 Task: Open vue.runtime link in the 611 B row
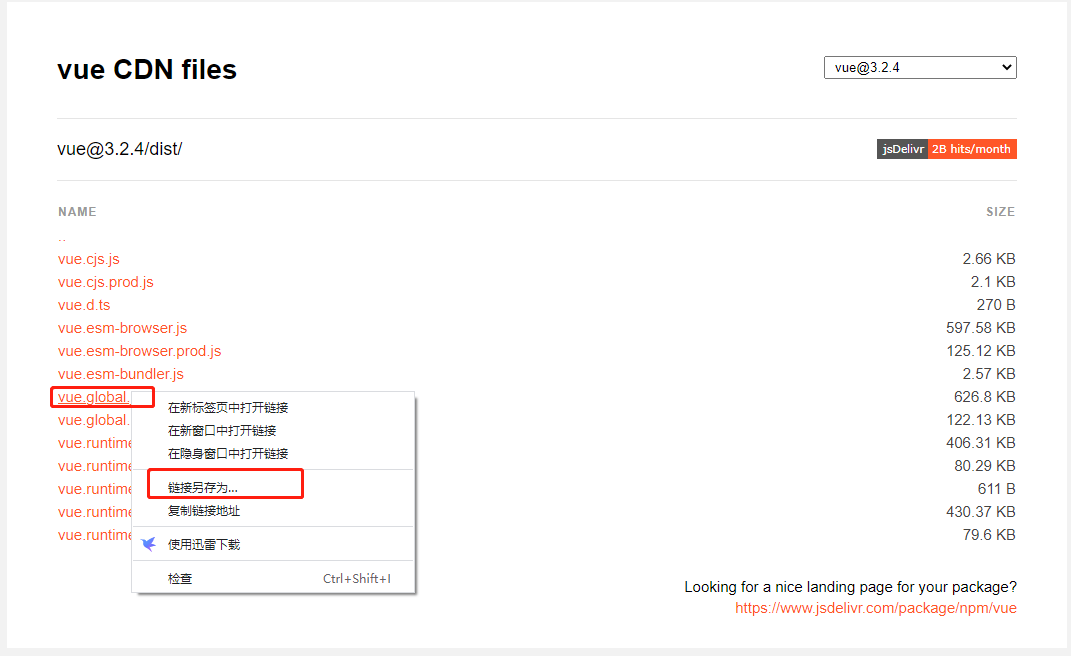click(x=95, y=489)
